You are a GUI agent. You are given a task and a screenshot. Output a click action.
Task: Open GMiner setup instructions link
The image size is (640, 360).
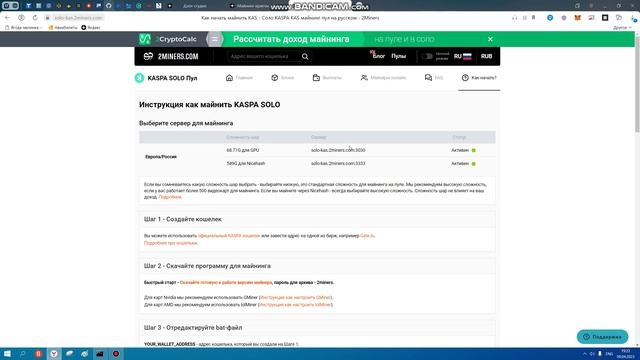pyautogui.click(x=296, y=298)
